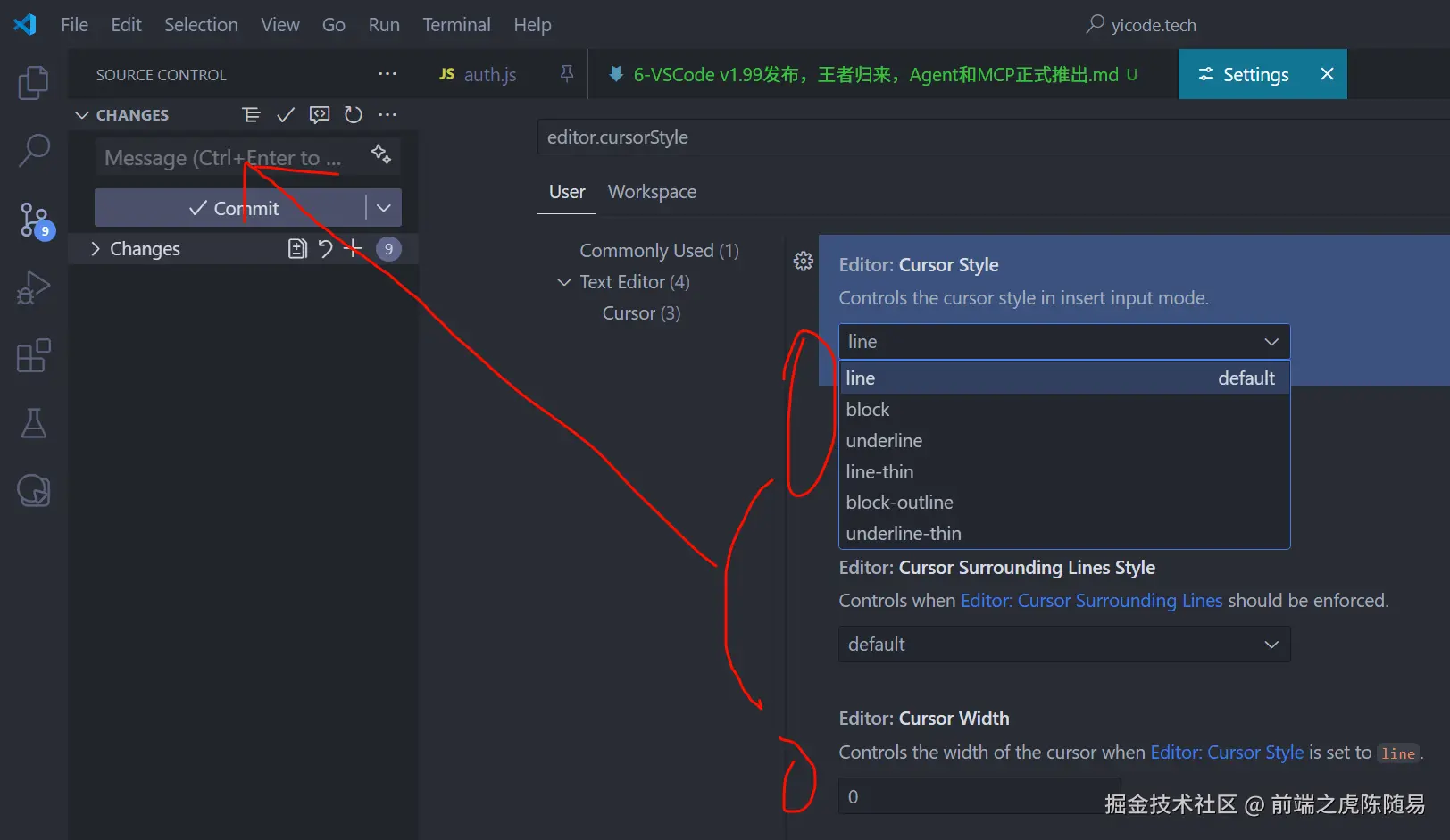Open Commit button dropdown arrow

coord(384,208)
